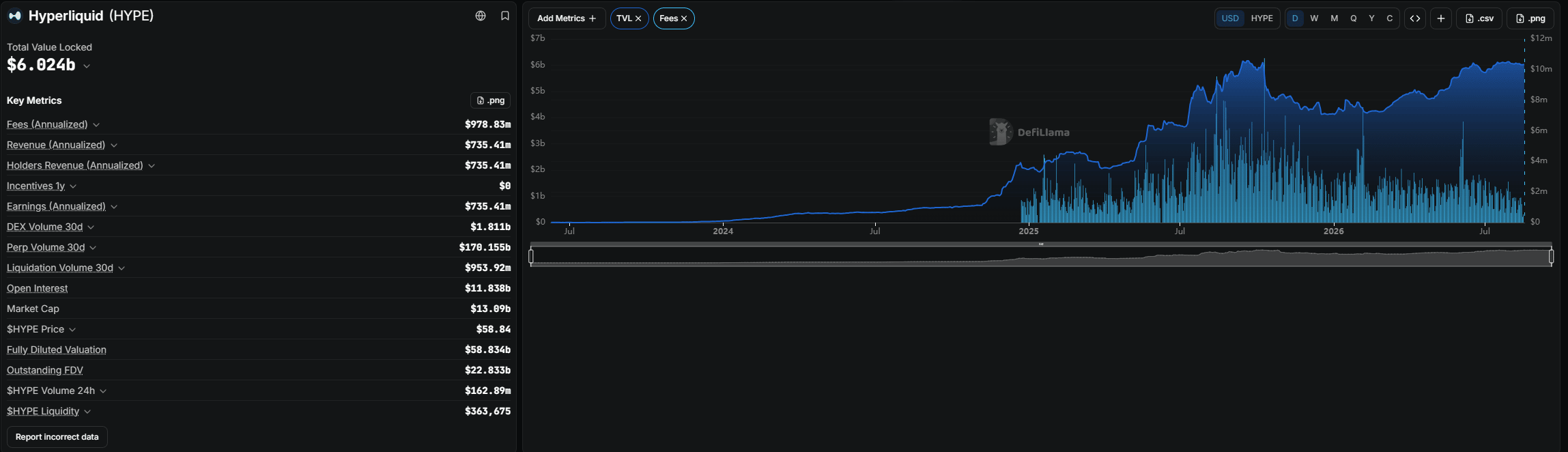Bookmark Hyperliquid with the bookmark icon
The height and width of the screenshot is (452, 1568).
505,16
